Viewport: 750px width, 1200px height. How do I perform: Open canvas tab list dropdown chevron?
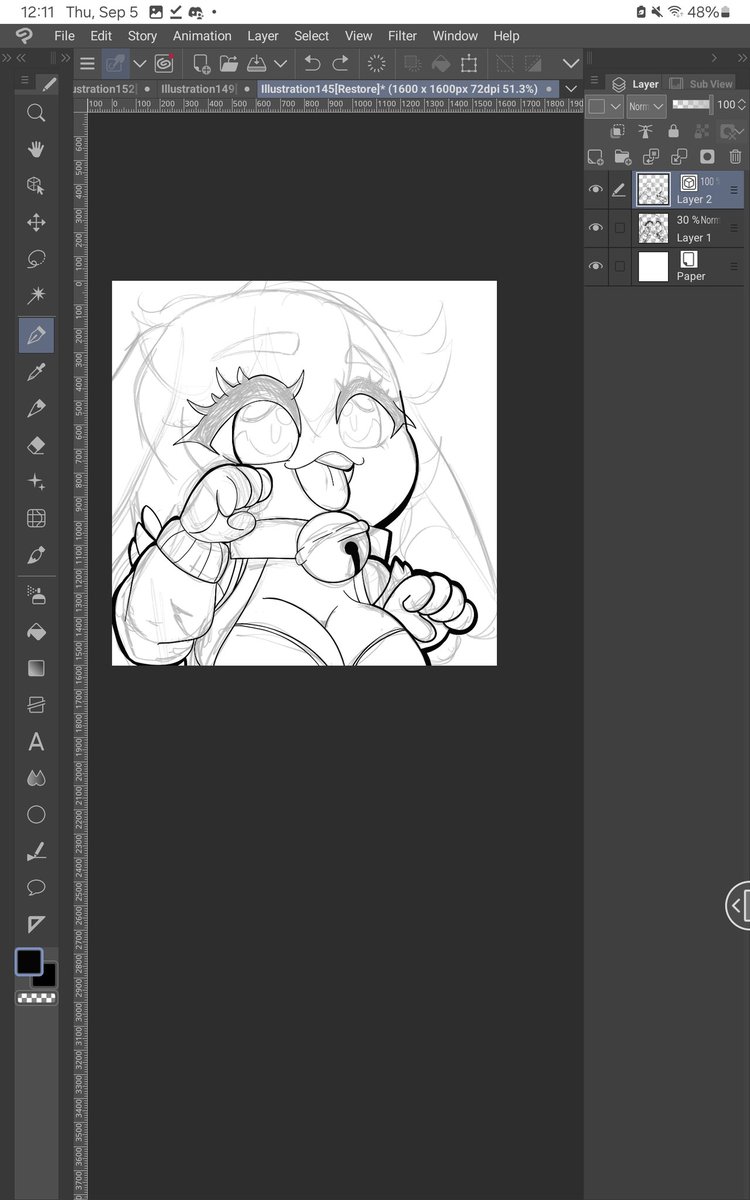(x=571, y=88)
